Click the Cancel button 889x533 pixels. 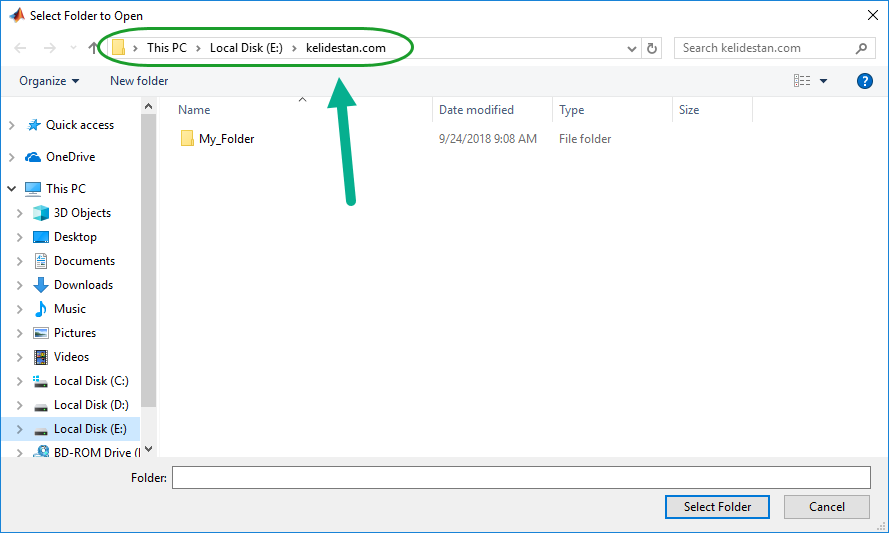click(827, 507)
